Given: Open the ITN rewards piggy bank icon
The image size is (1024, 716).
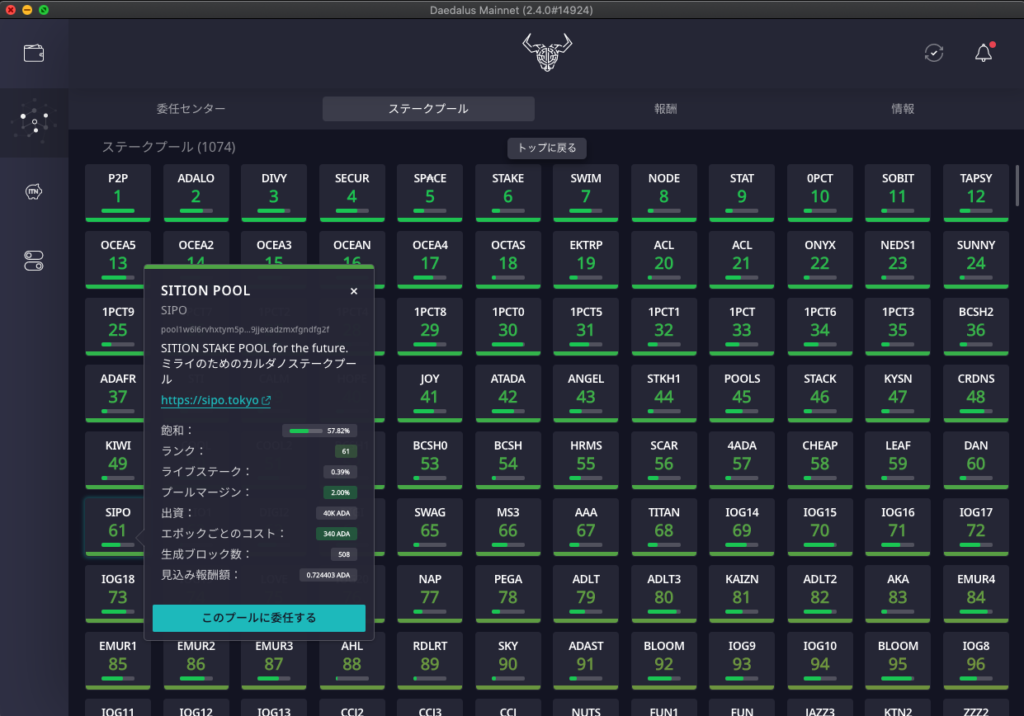Looking at the screenshot, I should coord(34,192).
